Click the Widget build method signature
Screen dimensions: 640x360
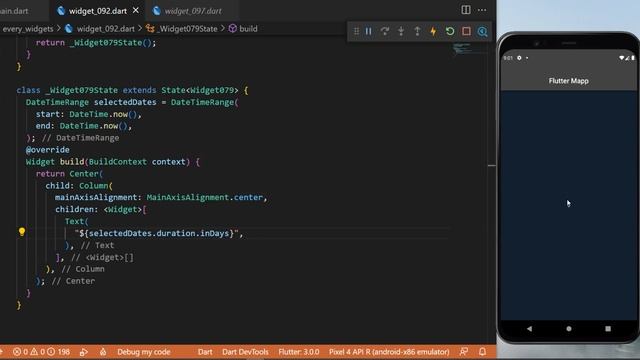point(113,162)
